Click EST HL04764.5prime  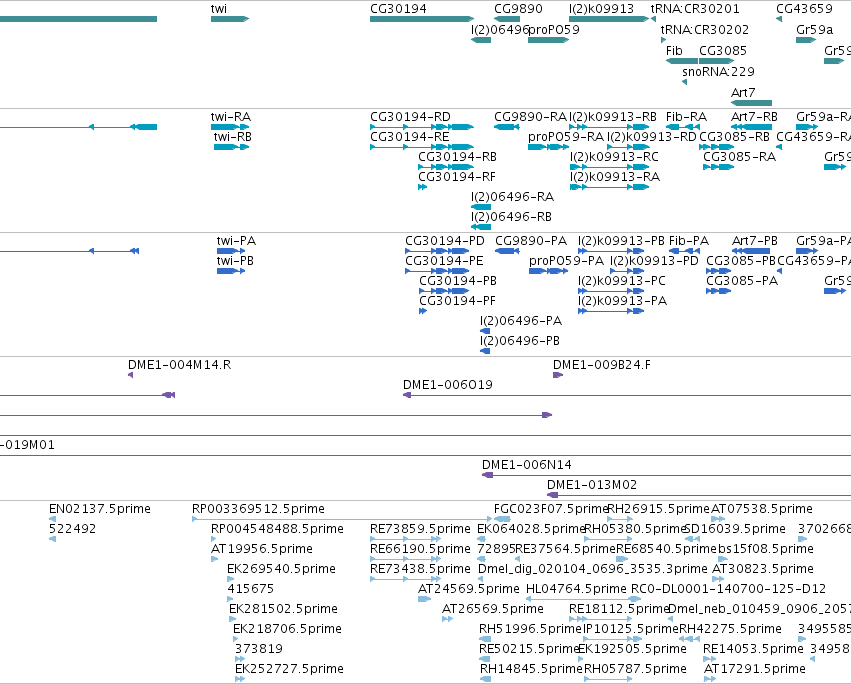(576, 589)
